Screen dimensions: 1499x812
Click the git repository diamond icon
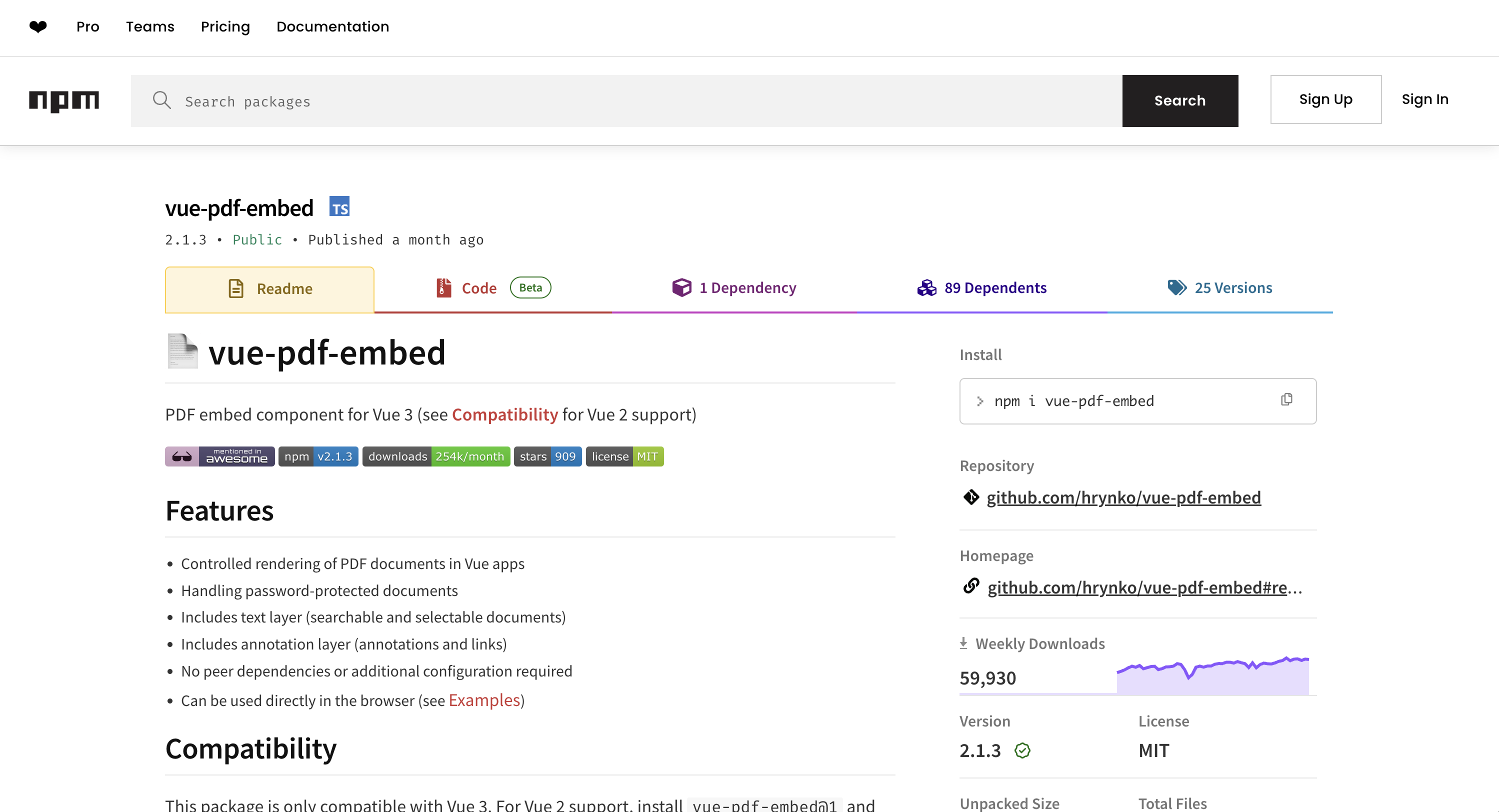click(x=970, y=497)
